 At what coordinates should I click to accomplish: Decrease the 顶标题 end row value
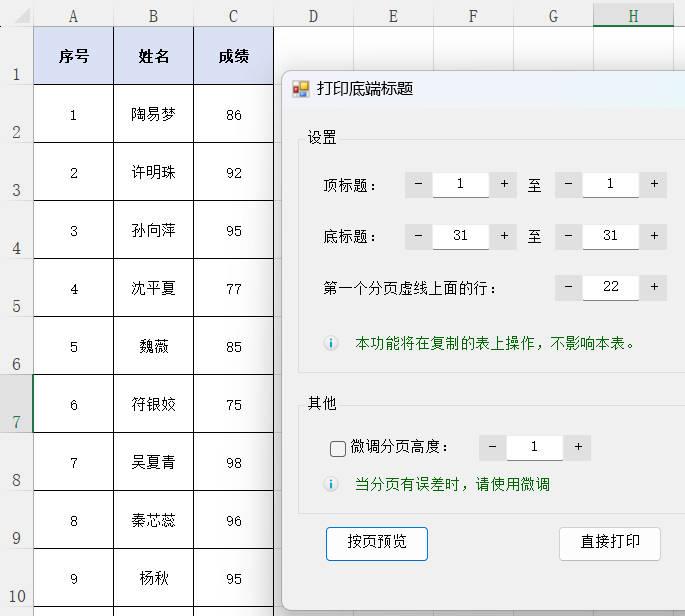[568, 184]
